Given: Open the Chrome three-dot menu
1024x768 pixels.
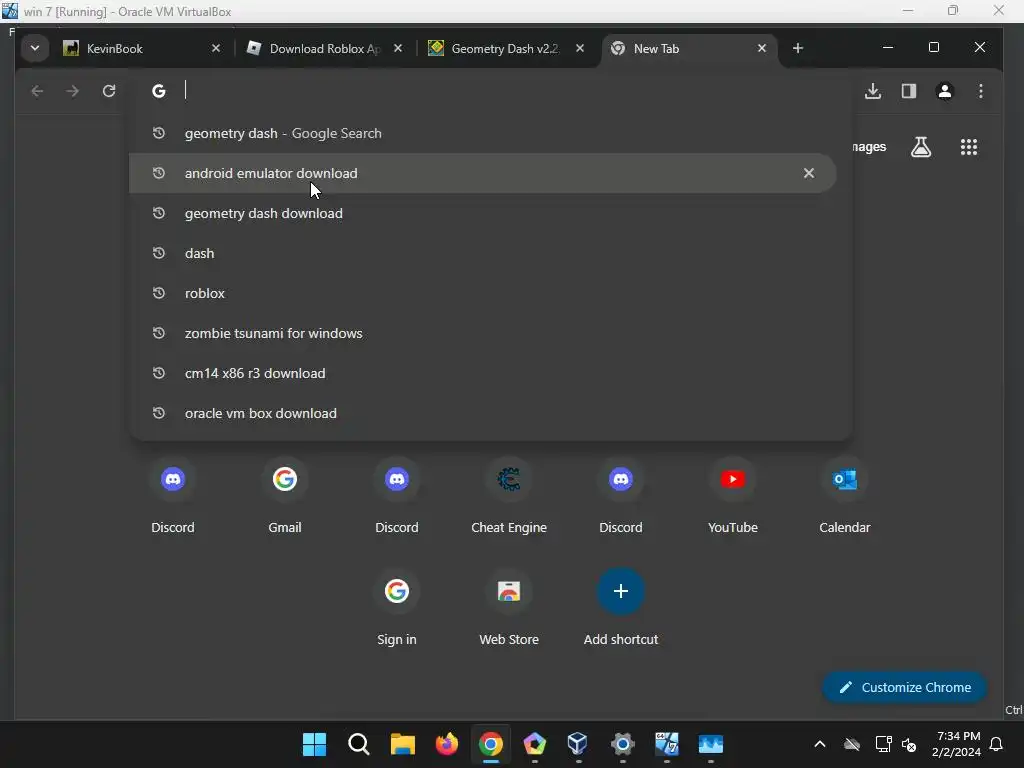Looking at the screenshot, I should click(980, 91).
